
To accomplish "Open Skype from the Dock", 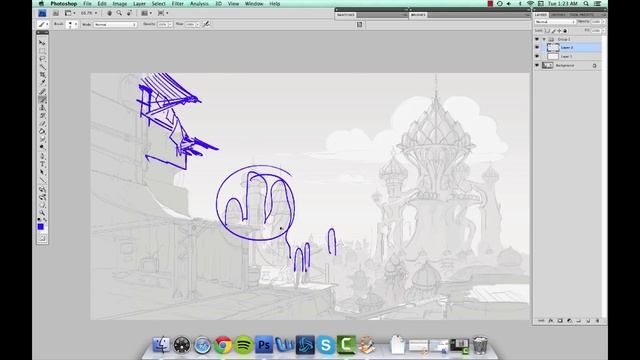I will pos(325,345).
